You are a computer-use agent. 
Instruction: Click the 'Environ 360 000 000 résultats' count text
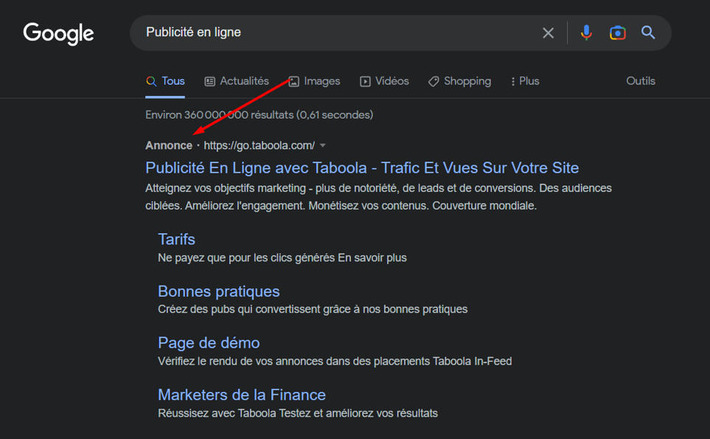(x=259, y=115)
